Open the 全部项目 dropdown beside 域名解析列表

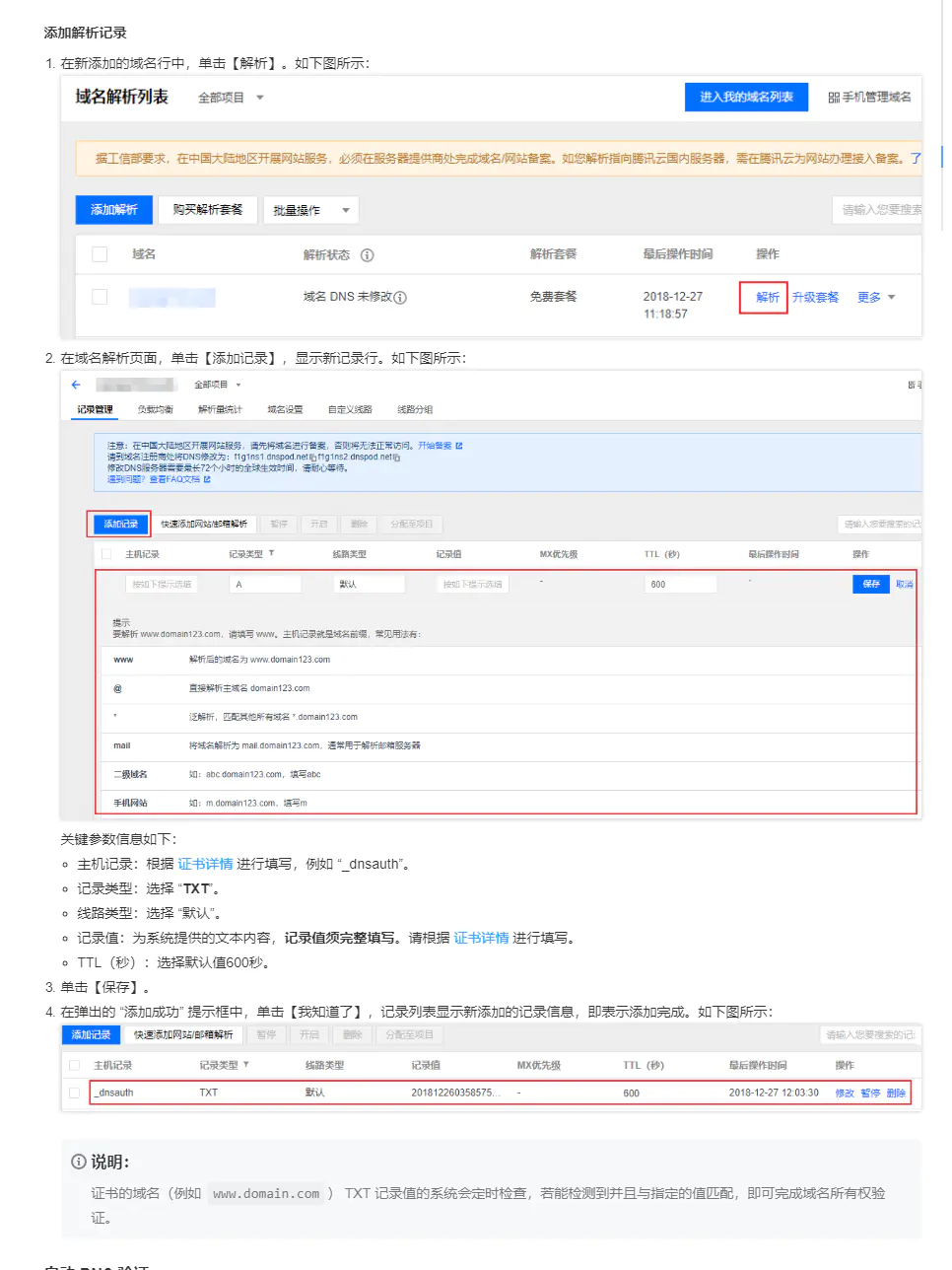click(232, 98)
